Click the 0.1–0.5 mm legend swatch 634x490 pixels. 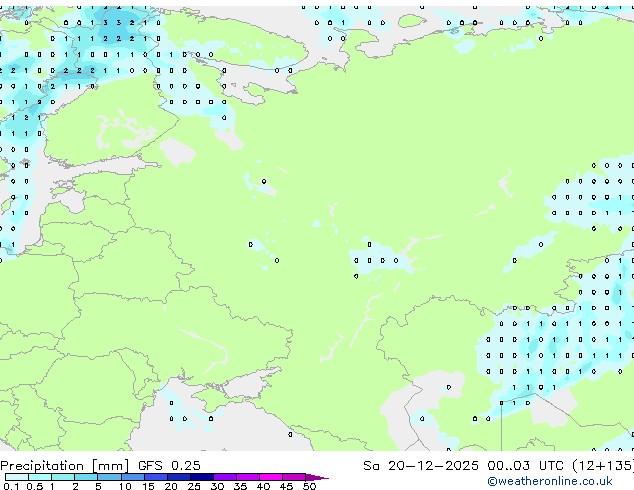[x=17, y=477]
